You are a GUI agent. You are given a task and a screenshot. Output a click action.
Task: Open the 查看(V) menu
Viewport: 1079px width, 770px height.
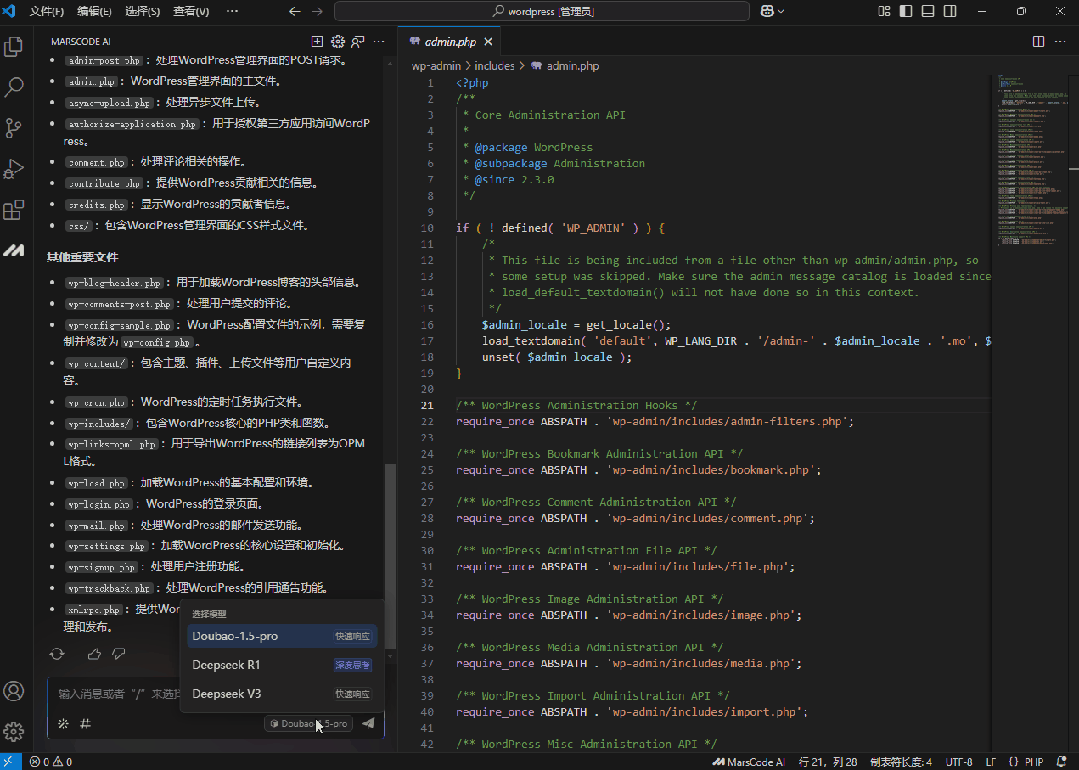point(191,11)
